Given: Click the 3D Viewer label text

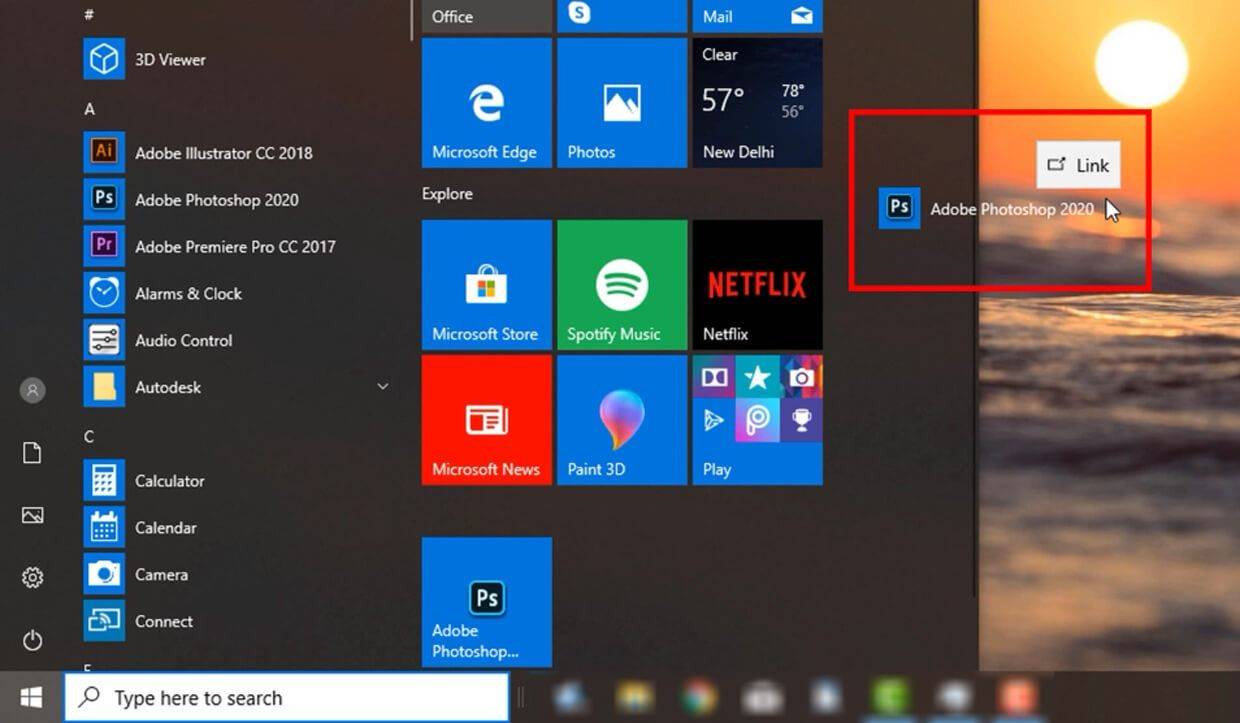Looking at the screenshot, I should [x=170, y=60].
